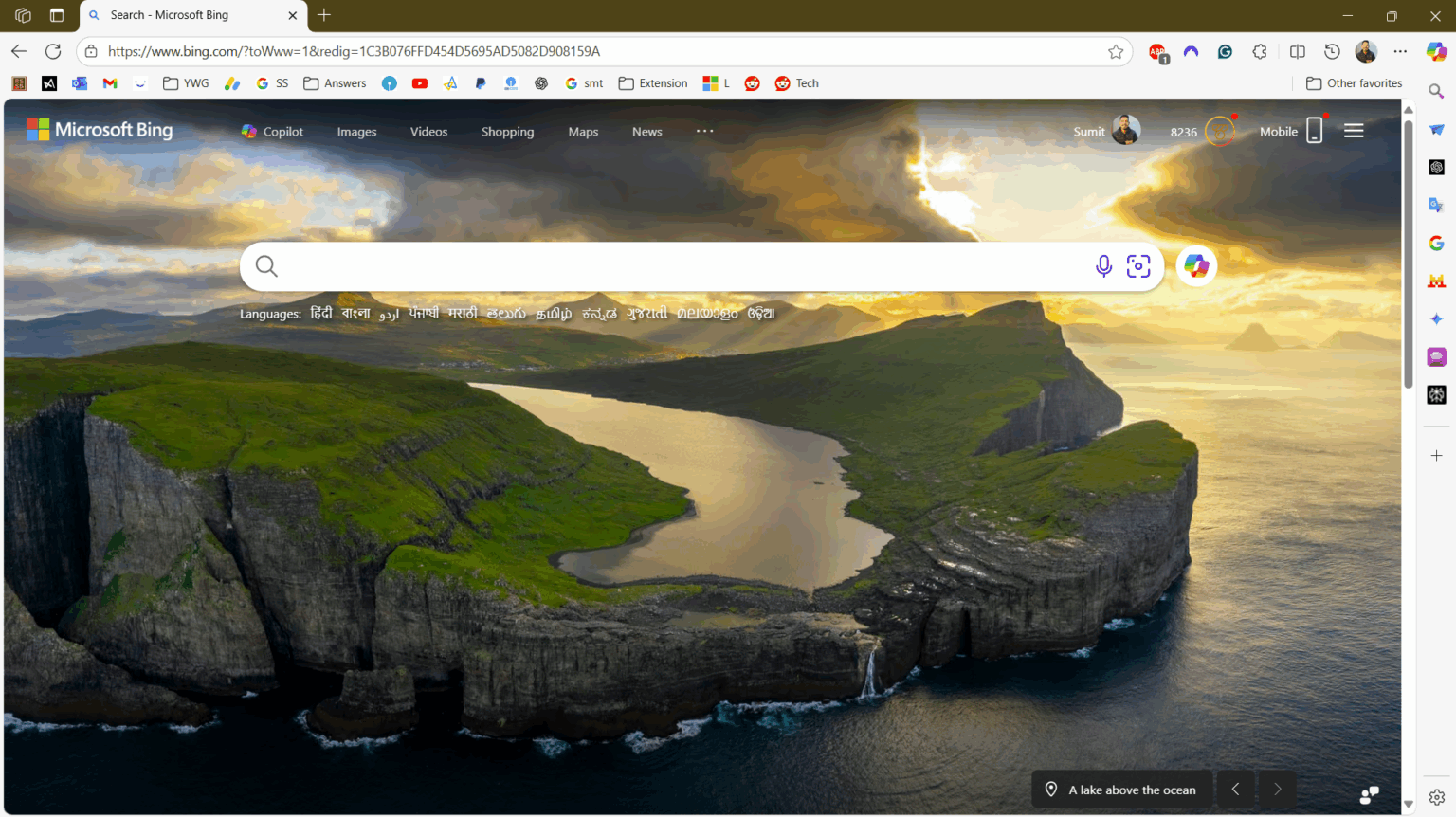Open the image info about the lake wallpaper

[x=1119, y=789]
